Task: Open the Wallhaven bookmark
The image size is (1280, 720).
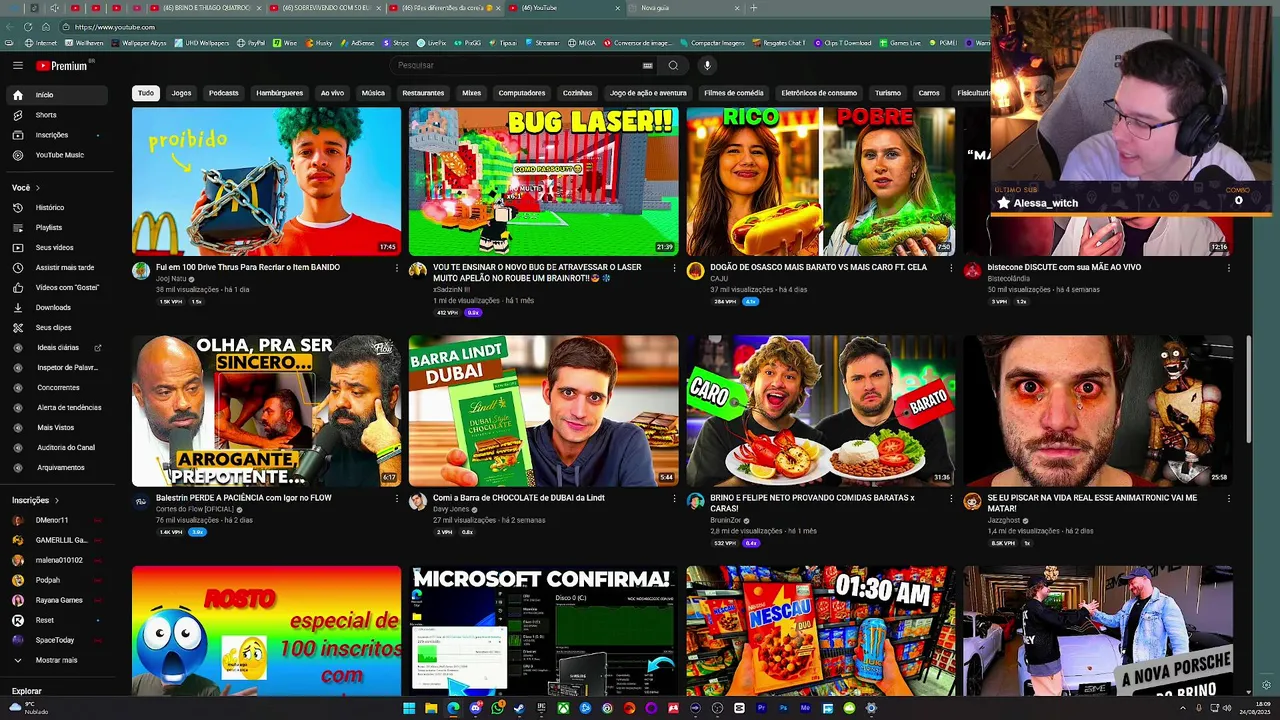Action: [x=84, y=43]
